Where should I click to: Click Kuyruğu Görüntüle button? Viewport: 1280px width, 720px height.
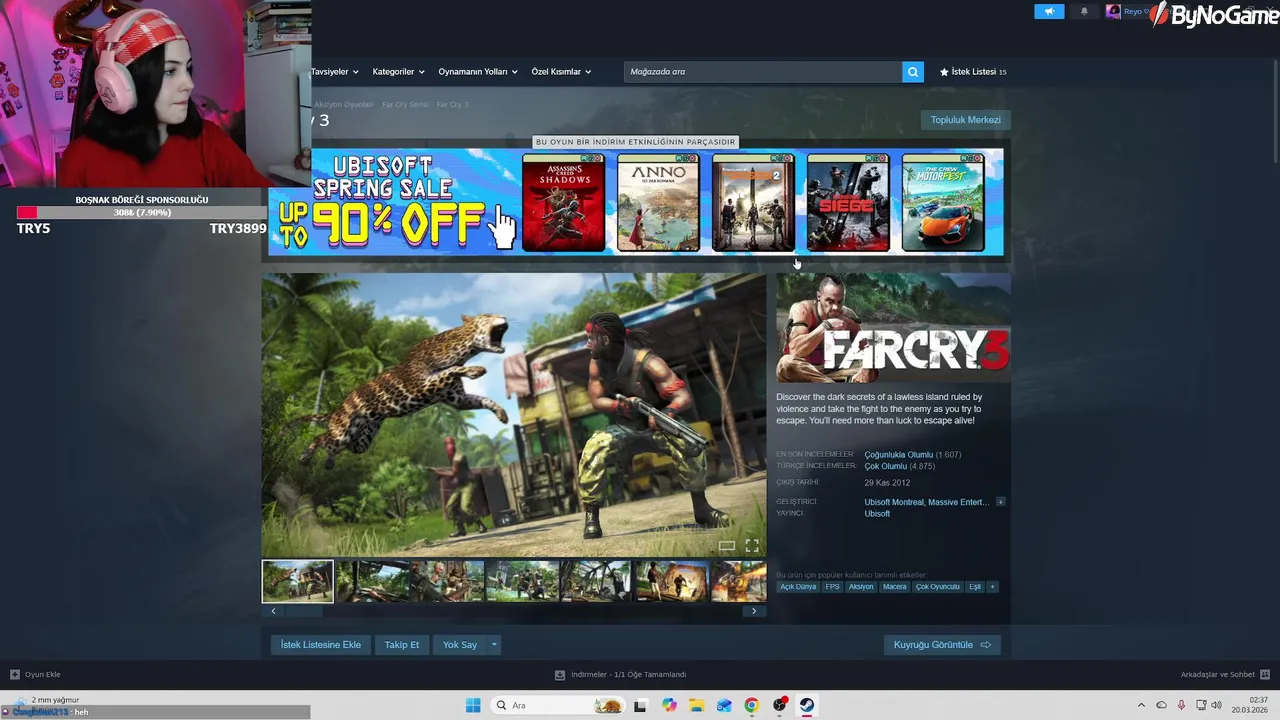pos(942,645)
